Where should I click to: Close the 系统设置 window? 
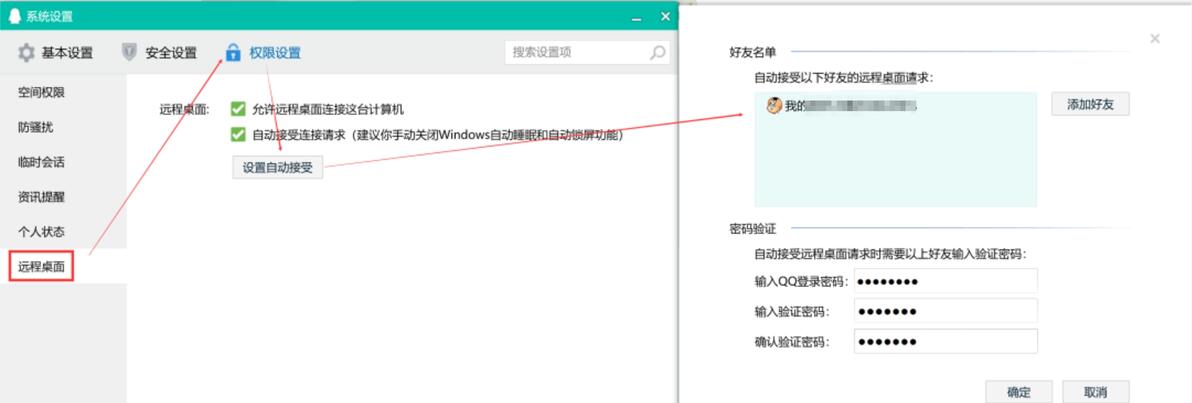[x=665, y=16]
